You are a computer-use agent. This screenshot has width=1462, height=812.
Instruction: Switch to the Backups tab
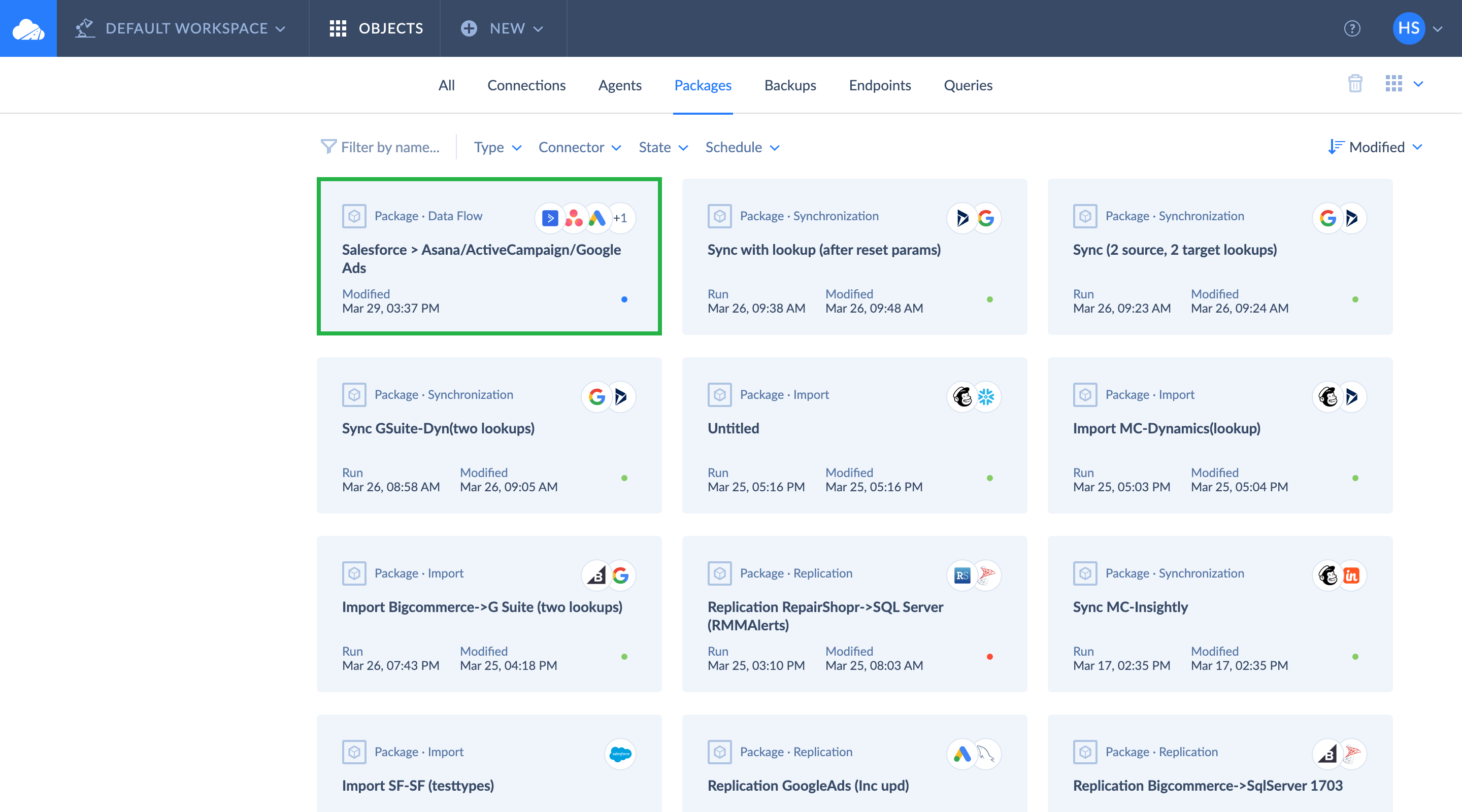(x=790, y=85)
